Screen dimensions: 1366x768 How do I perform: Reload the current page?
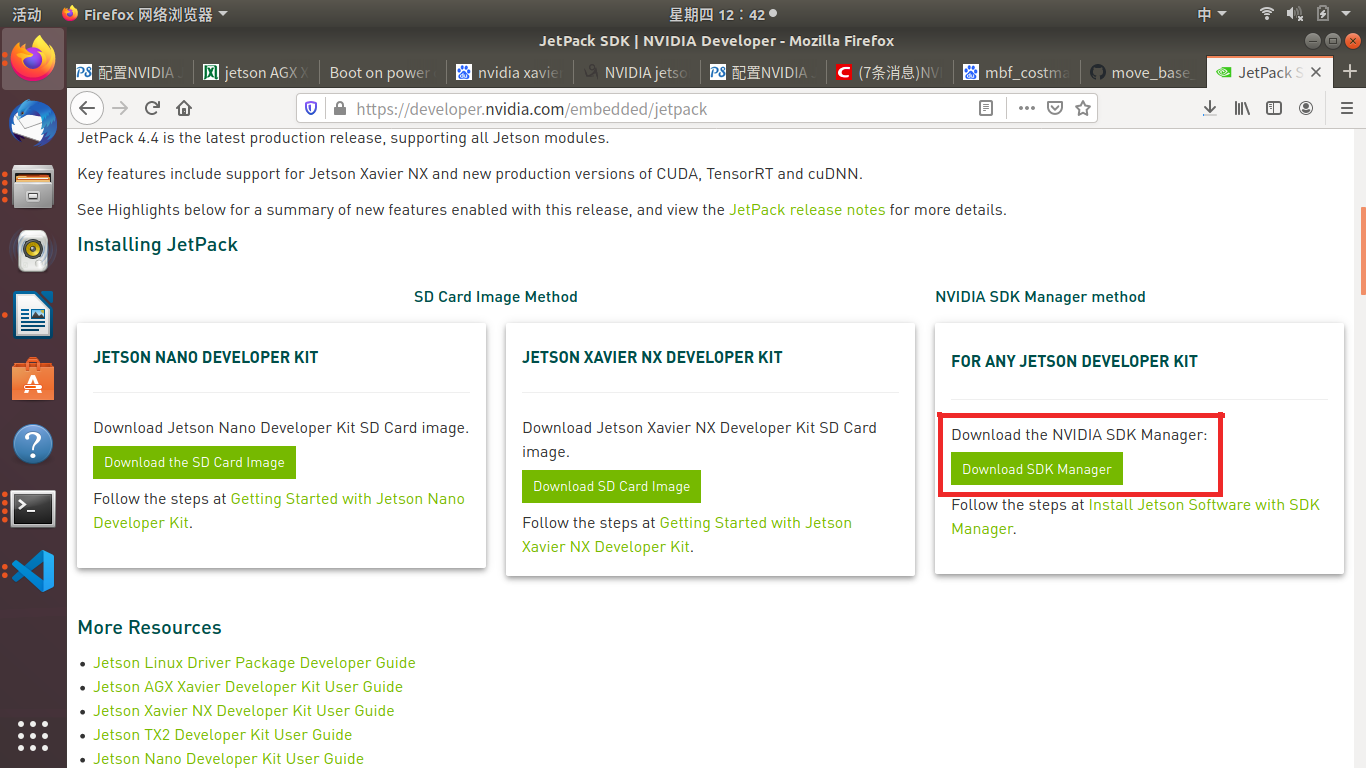(x=152, y=108)
